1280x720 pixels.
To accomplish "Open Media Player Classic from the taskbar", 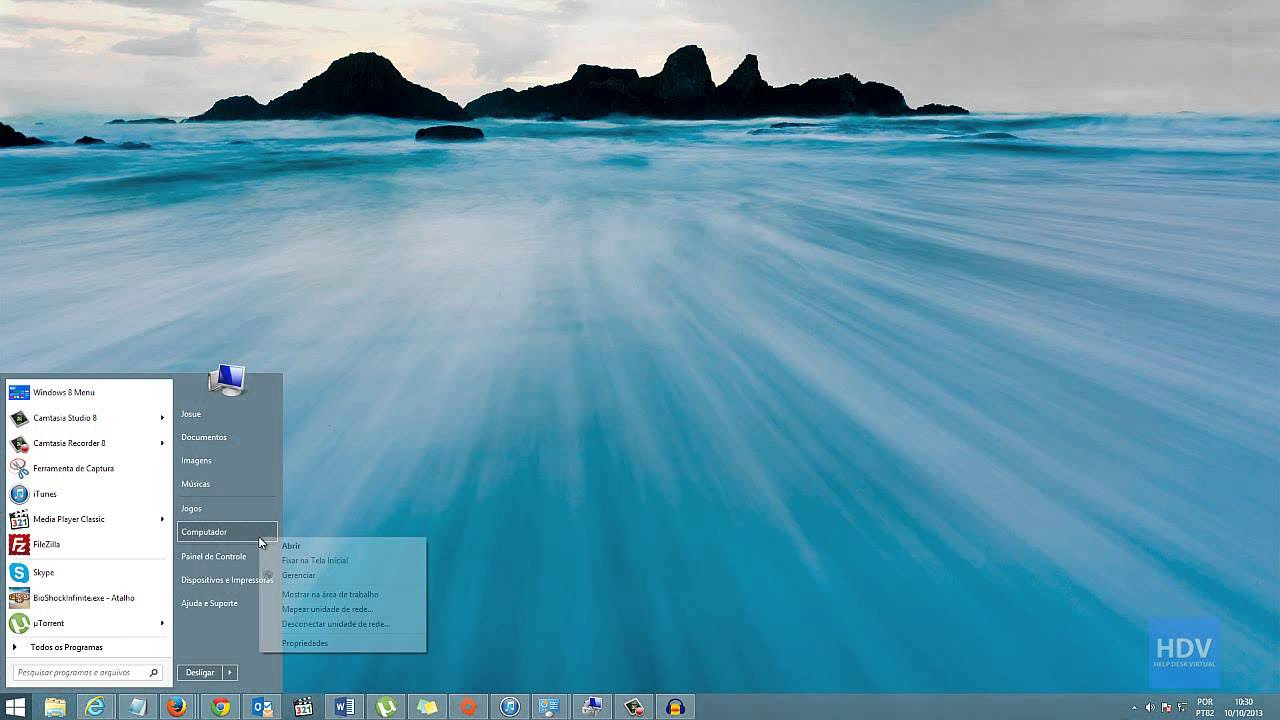I will point(301,706).
